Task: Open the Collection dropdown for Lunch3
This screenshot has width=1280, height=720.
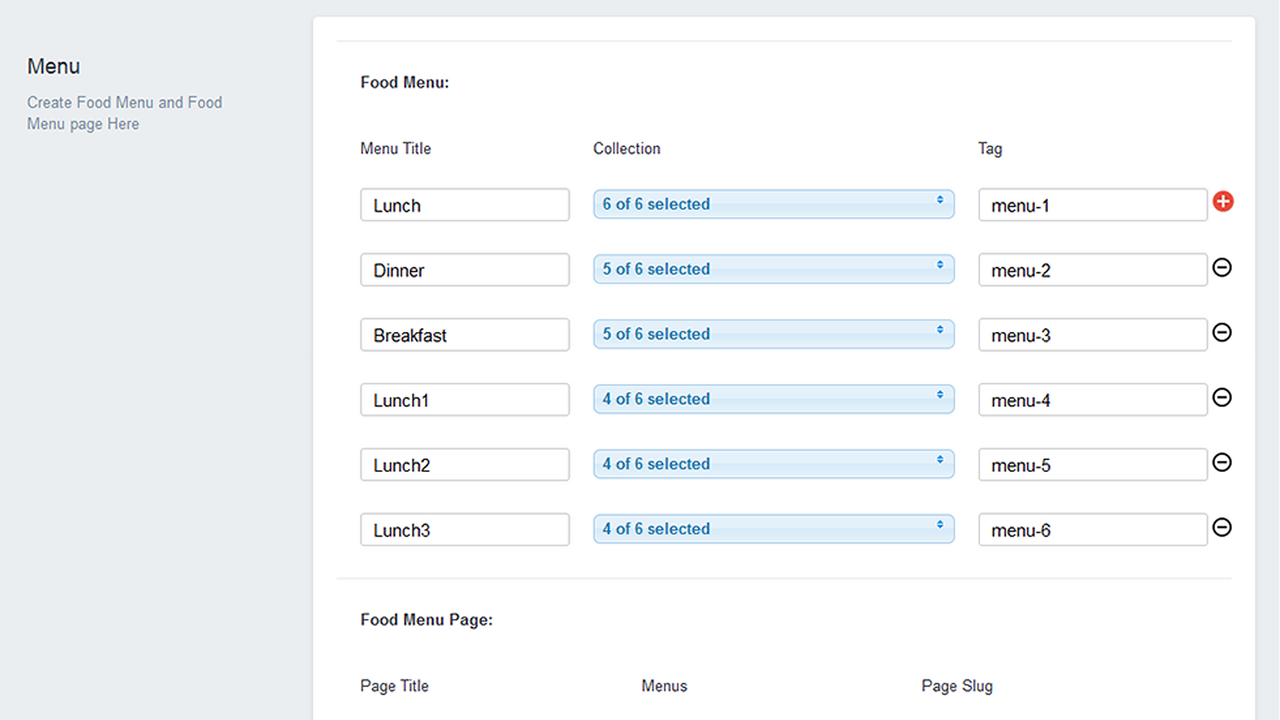Action: tap(773, 529)
